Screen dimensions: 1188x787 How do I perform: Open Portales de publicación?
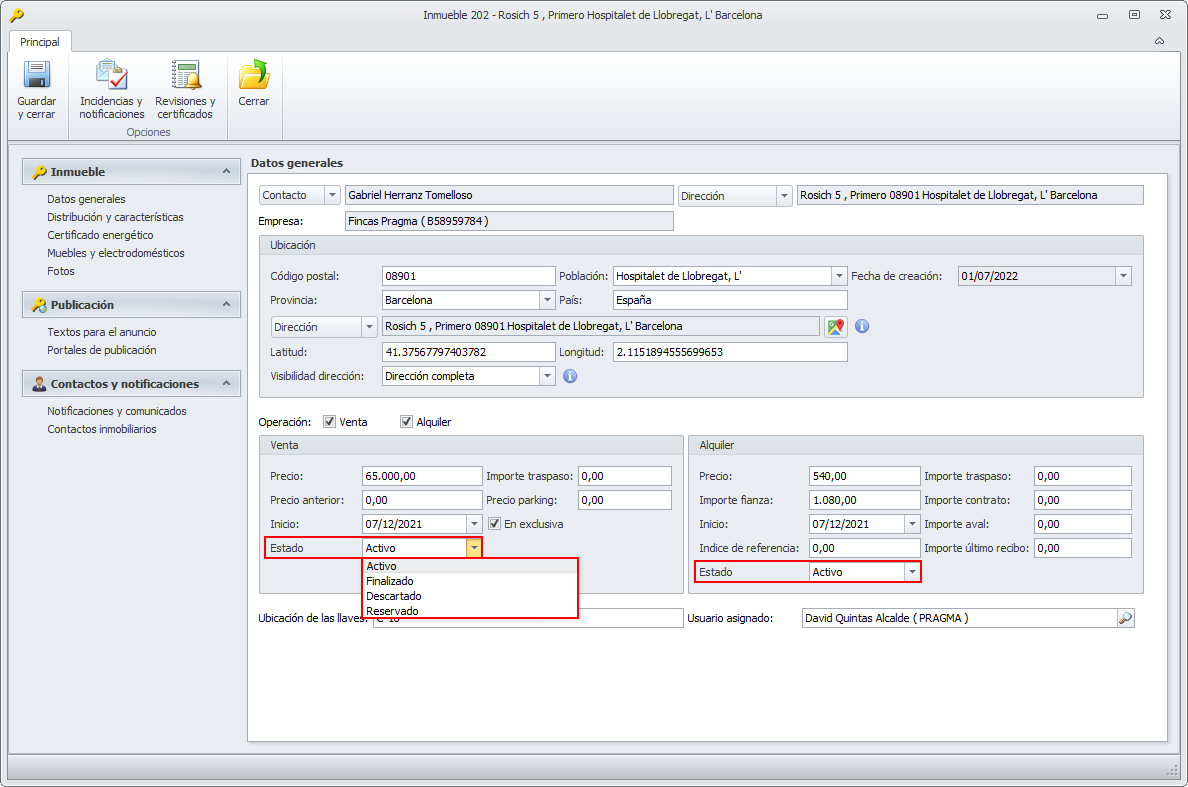(102, 350)
